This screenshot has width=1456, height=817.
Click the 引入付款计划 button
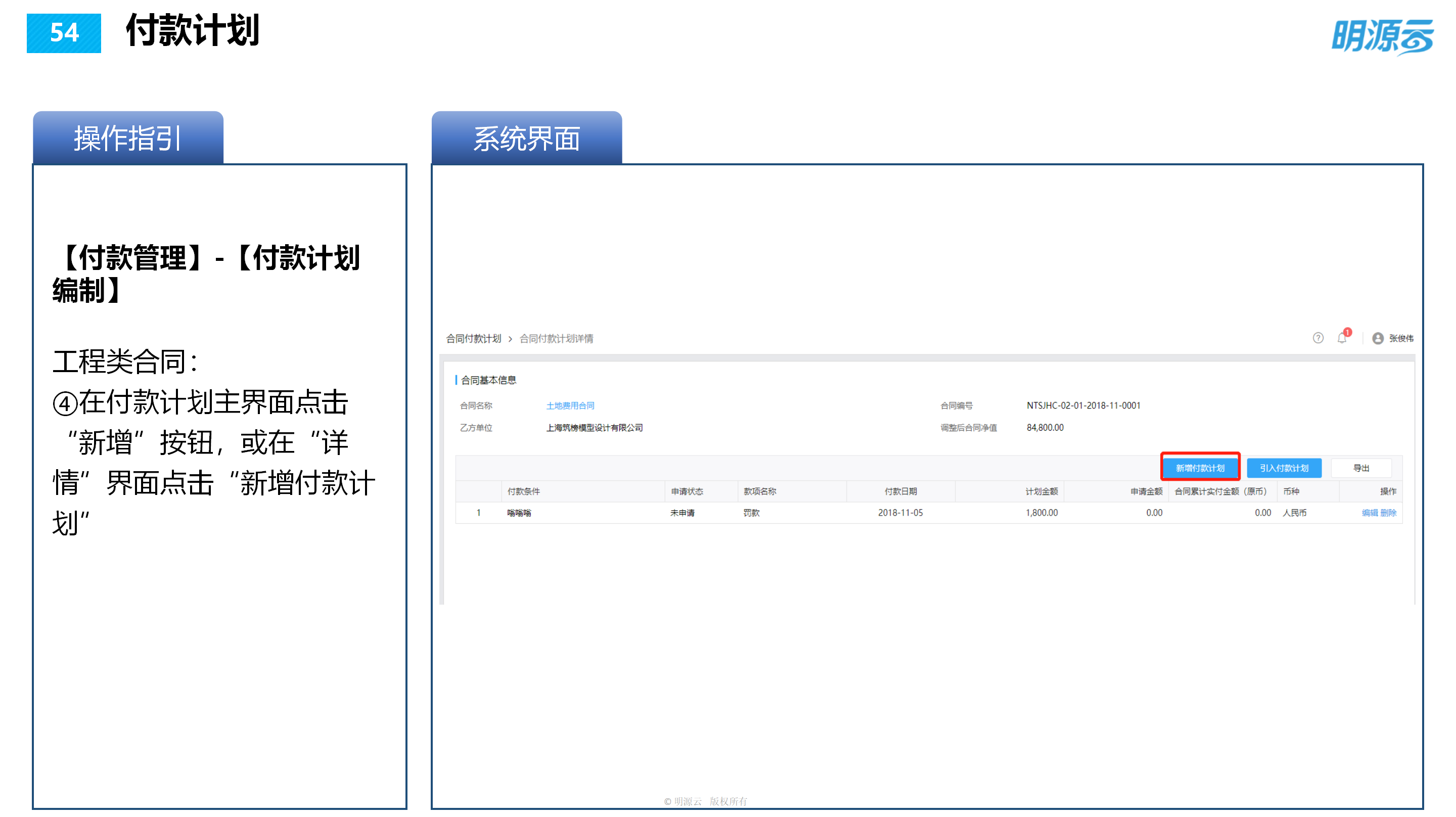(x=1284, y=468)
